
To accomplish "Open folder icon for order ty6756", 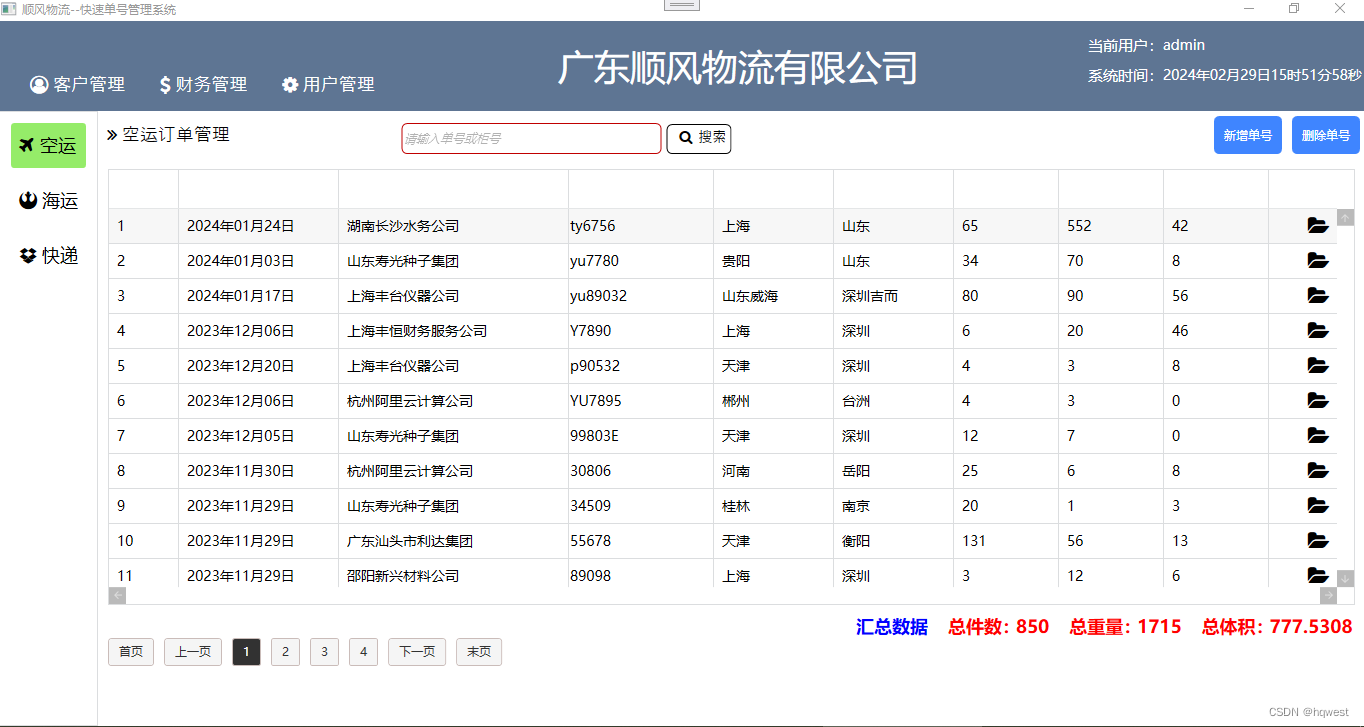I will click(x=1318, y=226).
